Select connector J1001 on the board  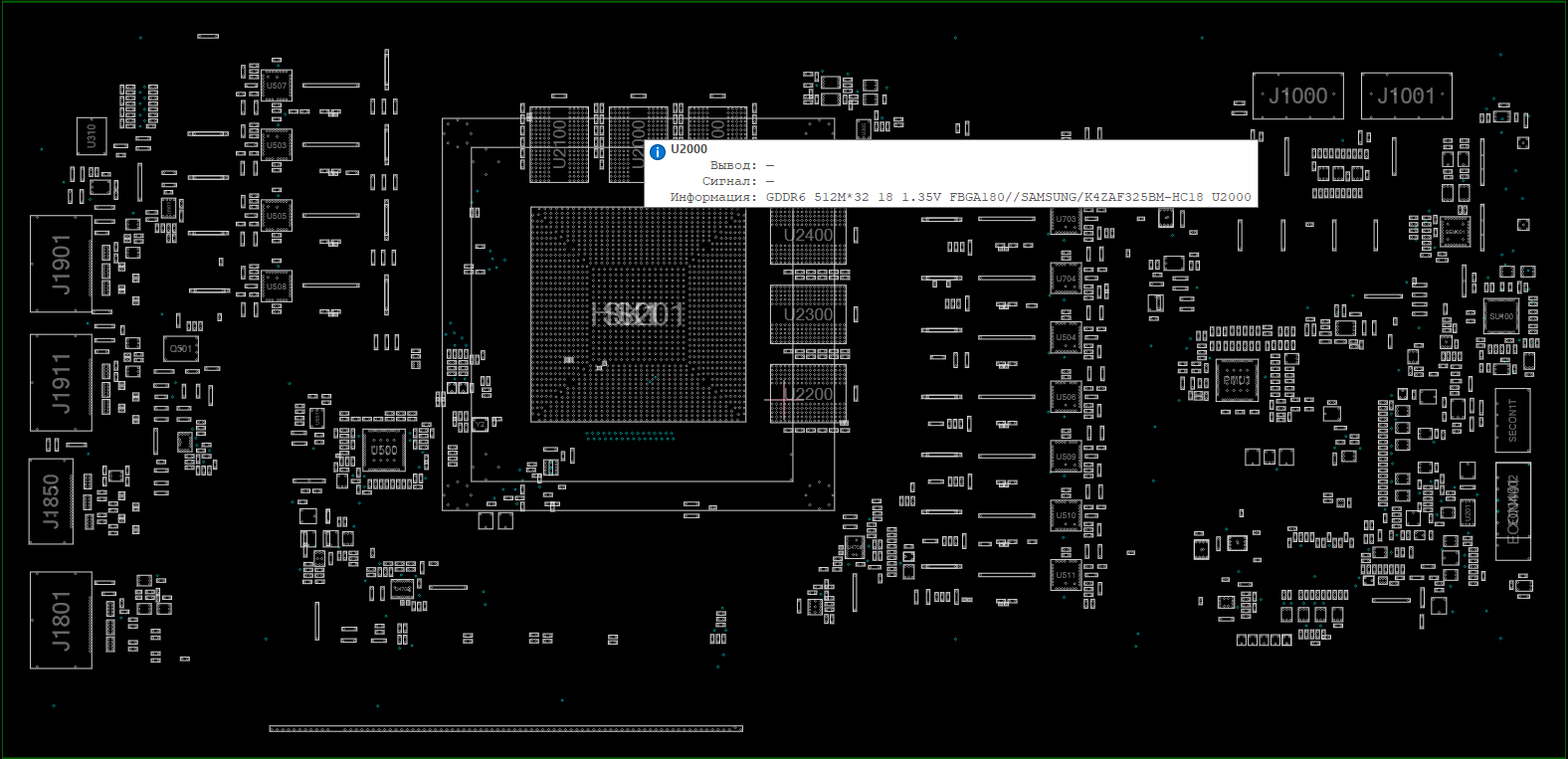pos(1406,96)
